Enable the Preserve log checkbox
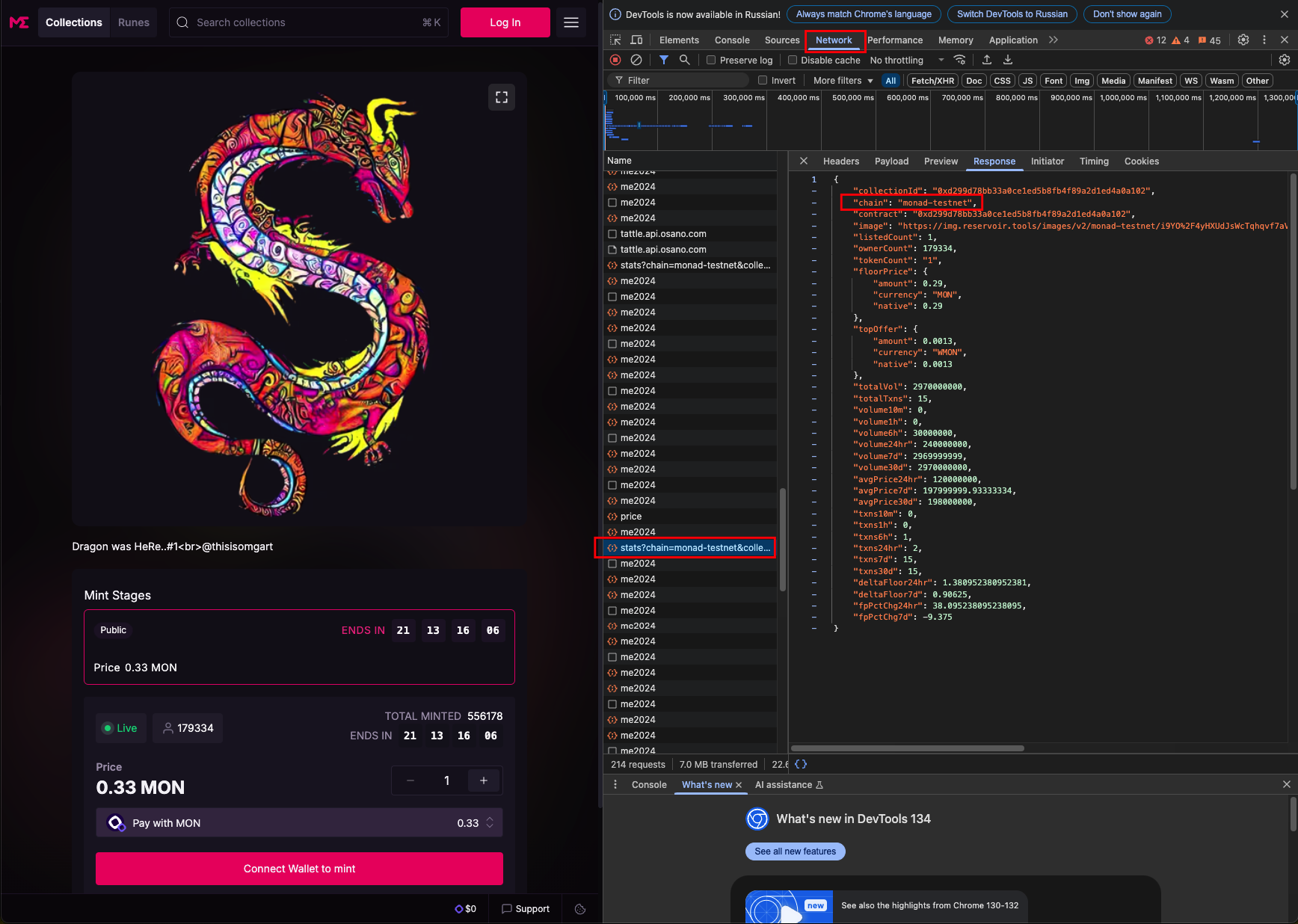 coord(711,61)
